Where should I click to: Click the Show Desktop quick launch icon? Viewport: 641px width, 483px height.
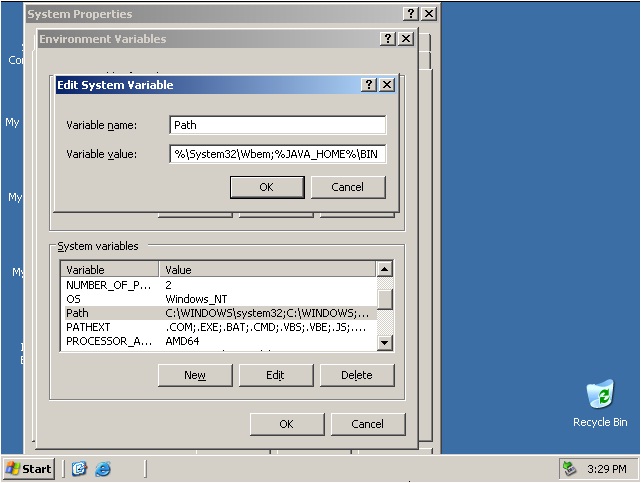pos(80,468)
